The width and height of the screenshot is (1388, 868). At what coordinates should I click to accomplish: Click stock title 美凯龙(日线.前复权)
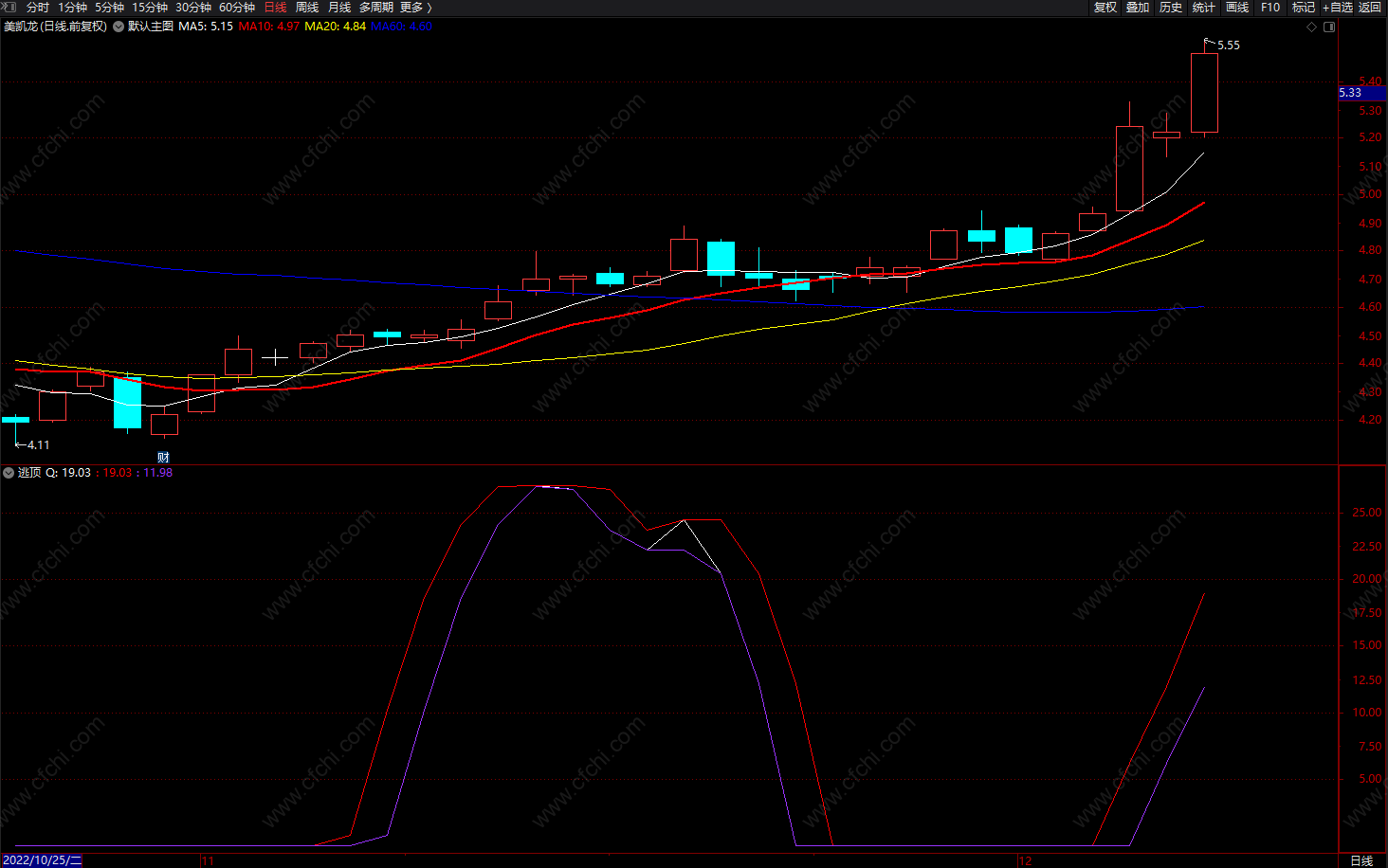[x=55, y=27]
